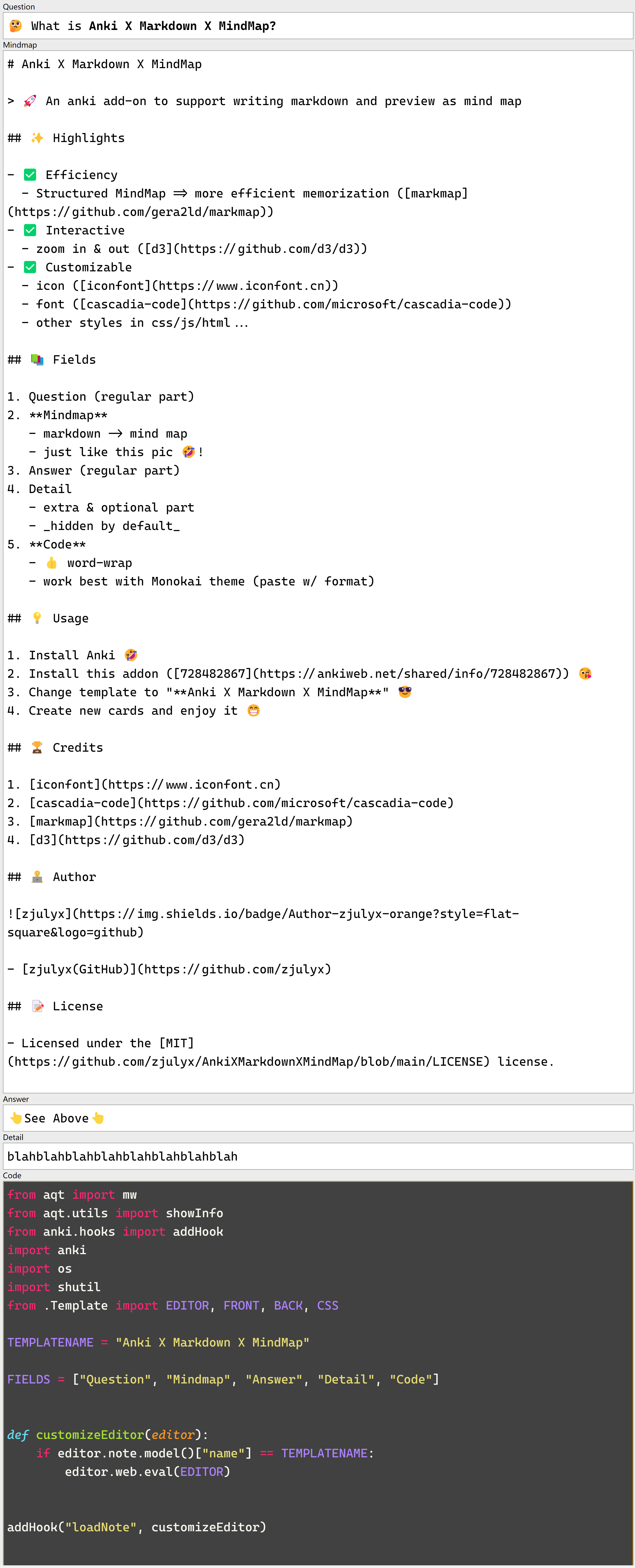Image resolution: width=635 pixels, height=1568 pixels.
Task: Click the TEMPLATENAME assignment line in the code
Action: click(158, 1342)
